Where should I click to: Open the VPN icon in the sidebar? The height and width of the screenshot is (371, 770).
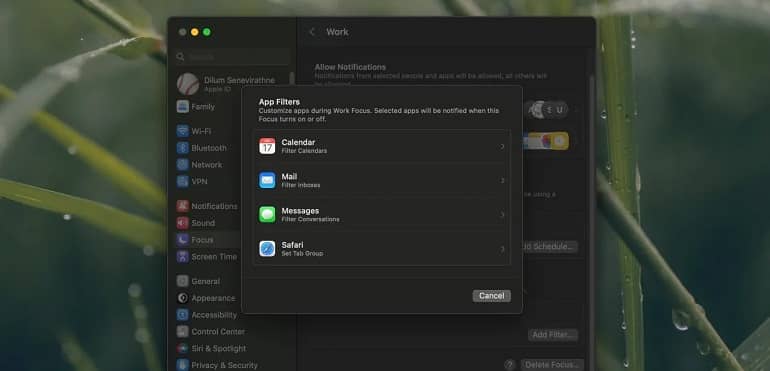183,181
